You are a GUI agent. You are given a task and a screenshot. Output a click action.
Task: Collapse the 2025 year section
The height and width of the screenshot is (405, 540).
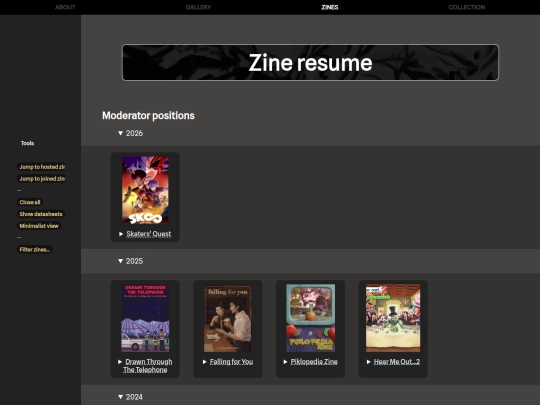[x=120, y=261]
